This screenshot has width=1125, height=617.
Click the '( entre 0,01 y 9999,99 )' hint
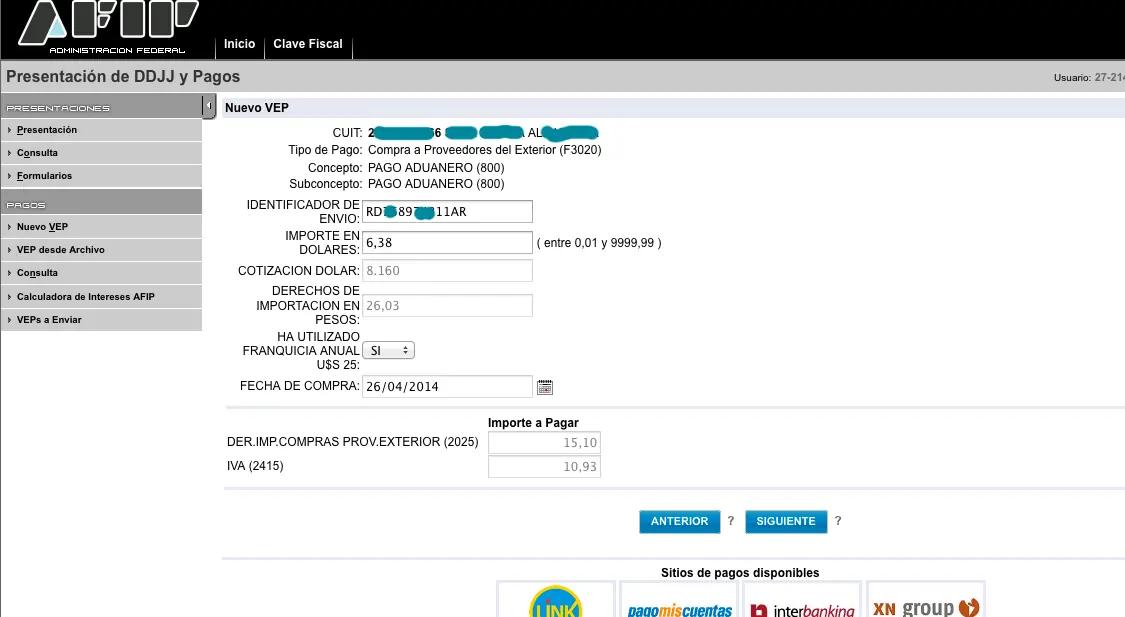point(599,243)
